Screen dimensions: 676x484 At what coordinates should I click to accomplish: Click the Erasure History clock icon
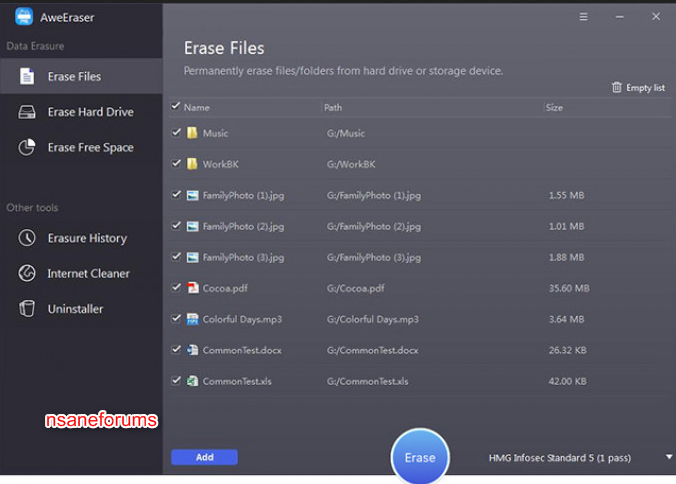[27, 238]
